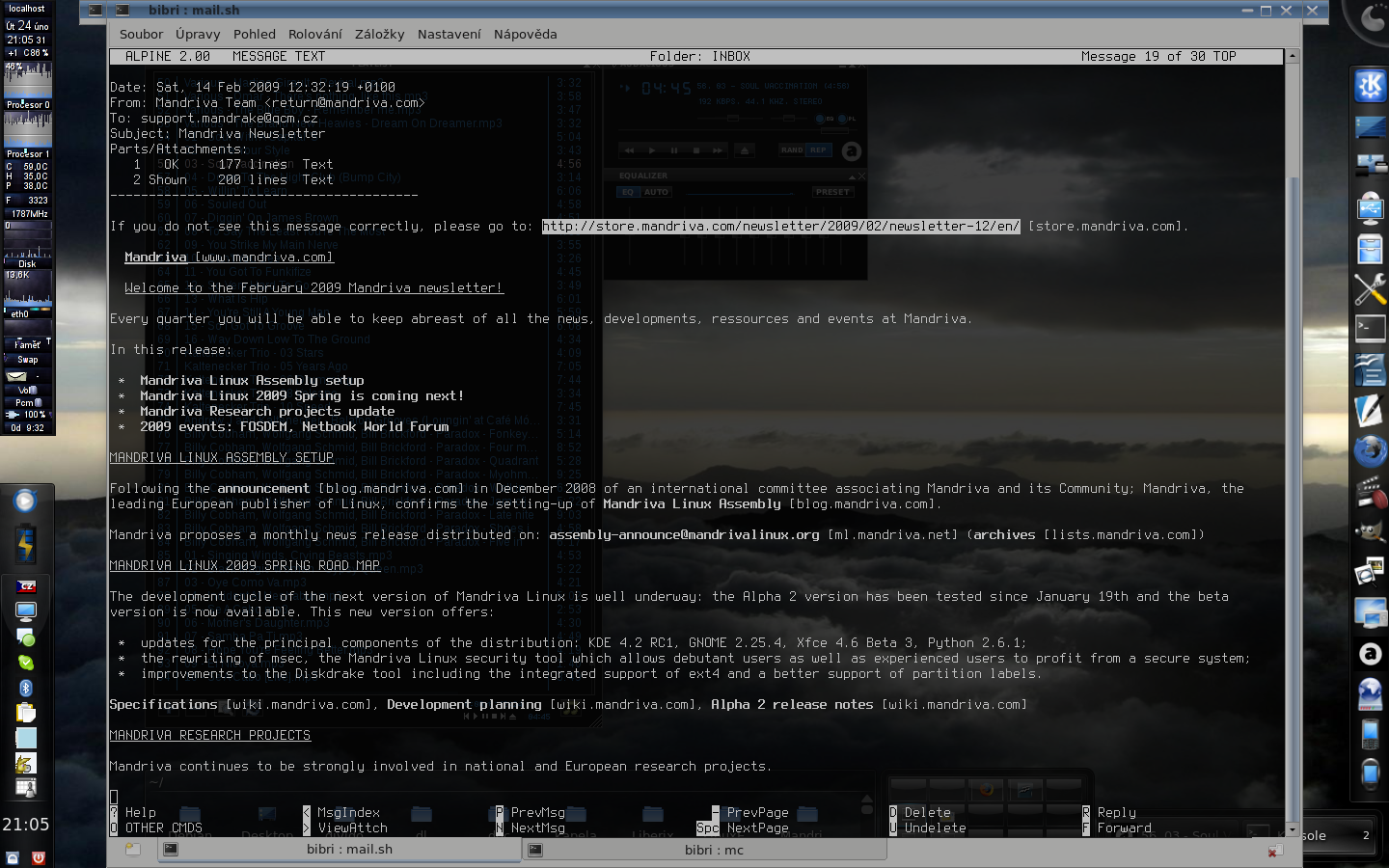Launch the system settings tools icon
The width and height of the screenshot is (1389, 868).
(1370, 289)
